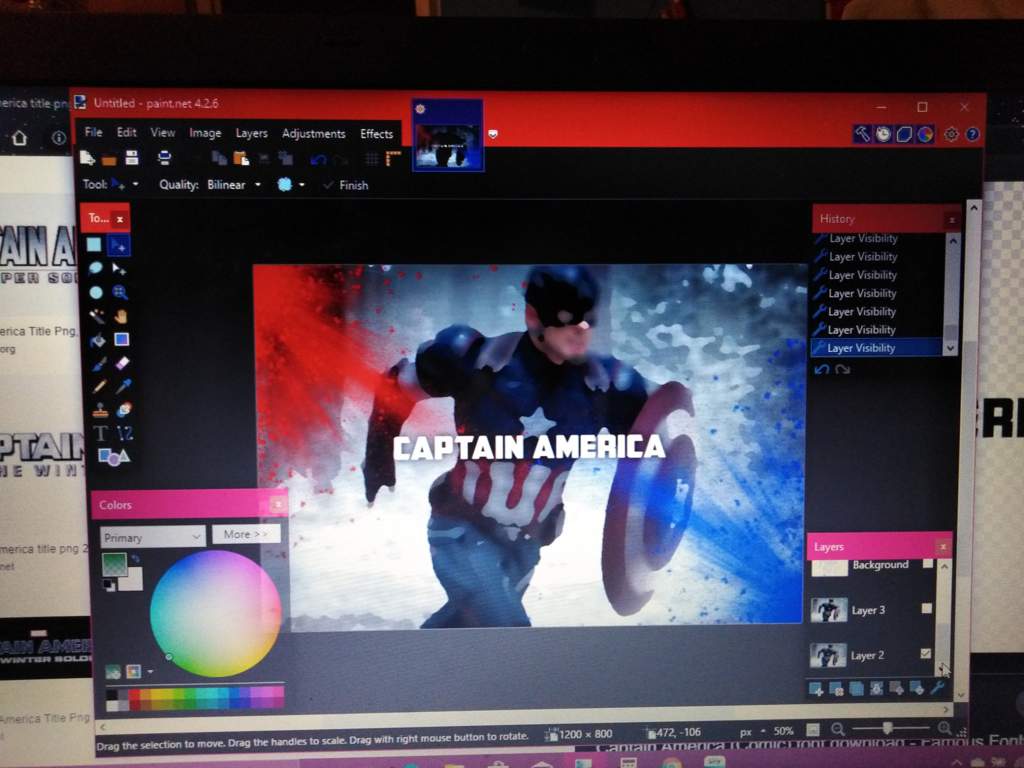Select the Move Selected Pixels tool

(x=120, y=245)
